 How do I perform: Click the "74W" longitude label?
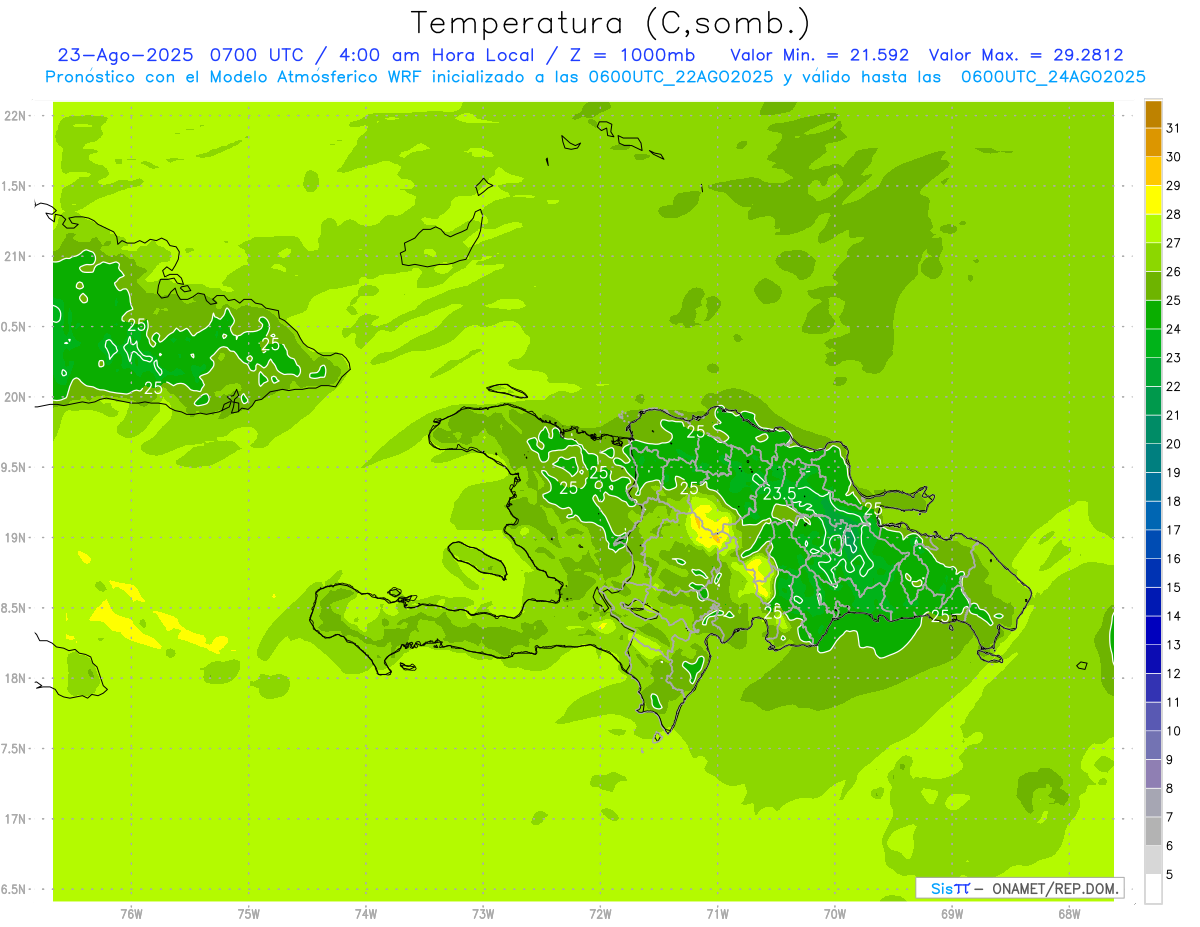click(x=366, y=914)
